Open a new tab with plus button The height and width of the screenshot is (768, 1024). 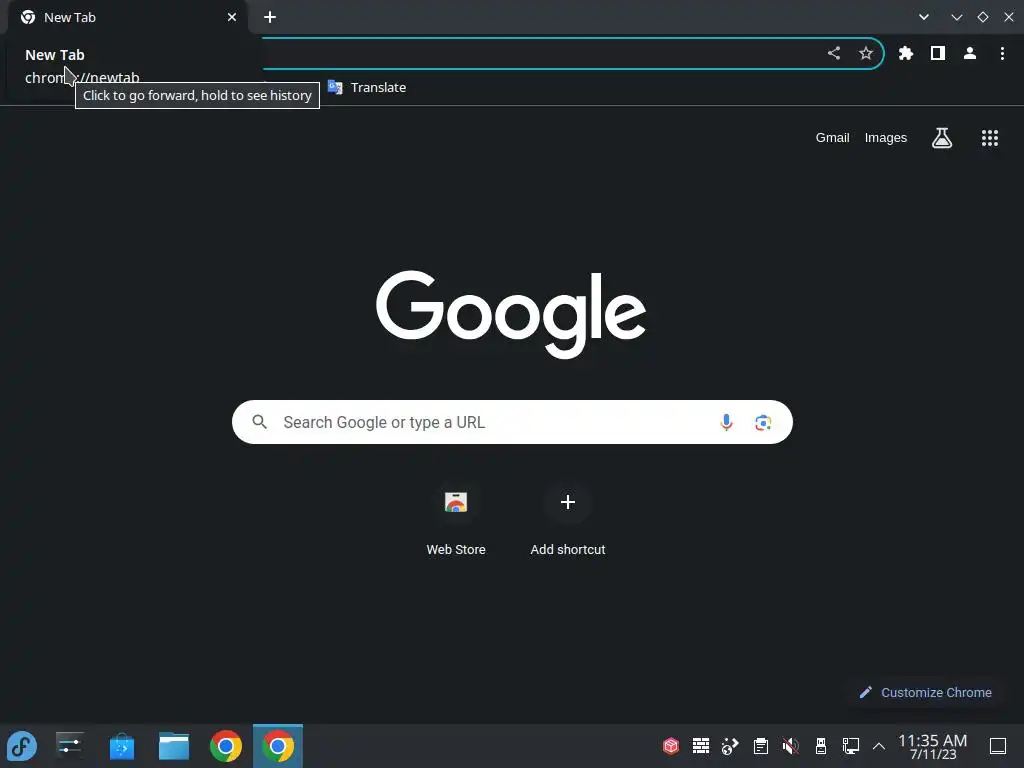coord(270,17)
